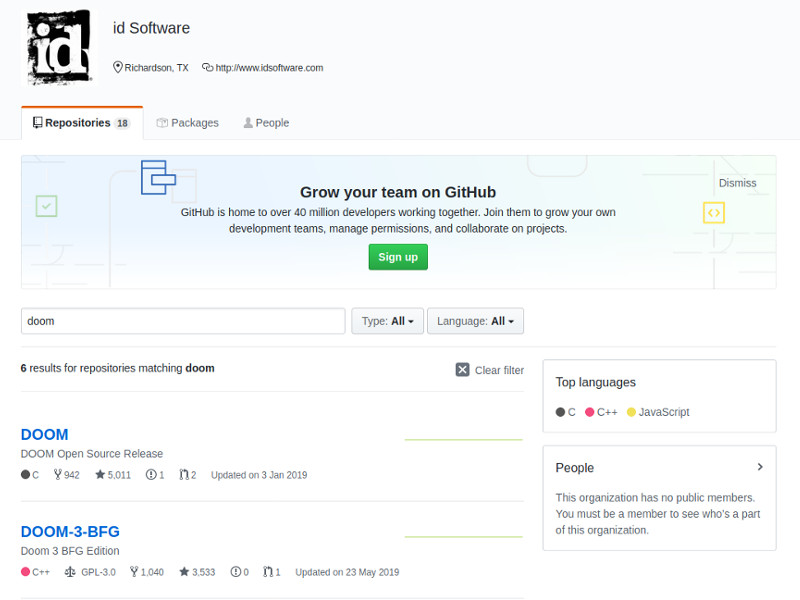Click the issues icon for DOOM-3-BFG

coord(236,572)
